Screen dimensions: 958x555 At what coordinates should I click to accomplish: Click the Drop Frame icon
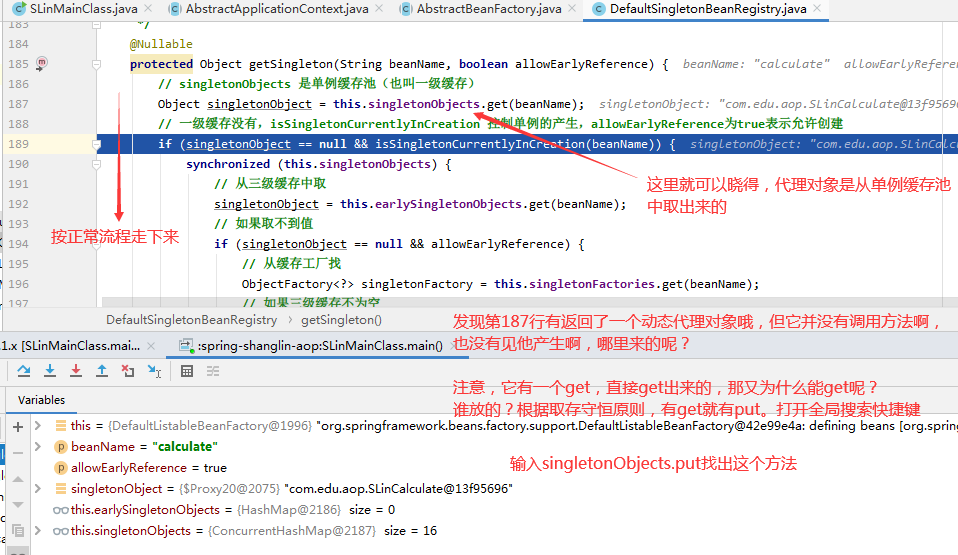click(x=128, y=370)
